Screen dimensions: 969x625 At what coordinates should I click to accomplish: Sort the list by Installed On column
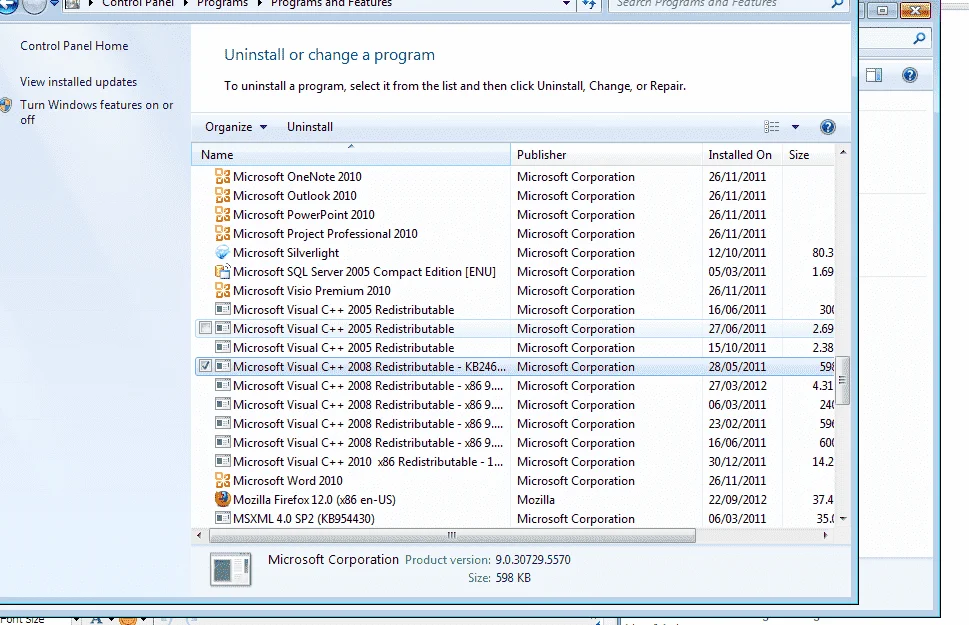[x=742, y=155]
